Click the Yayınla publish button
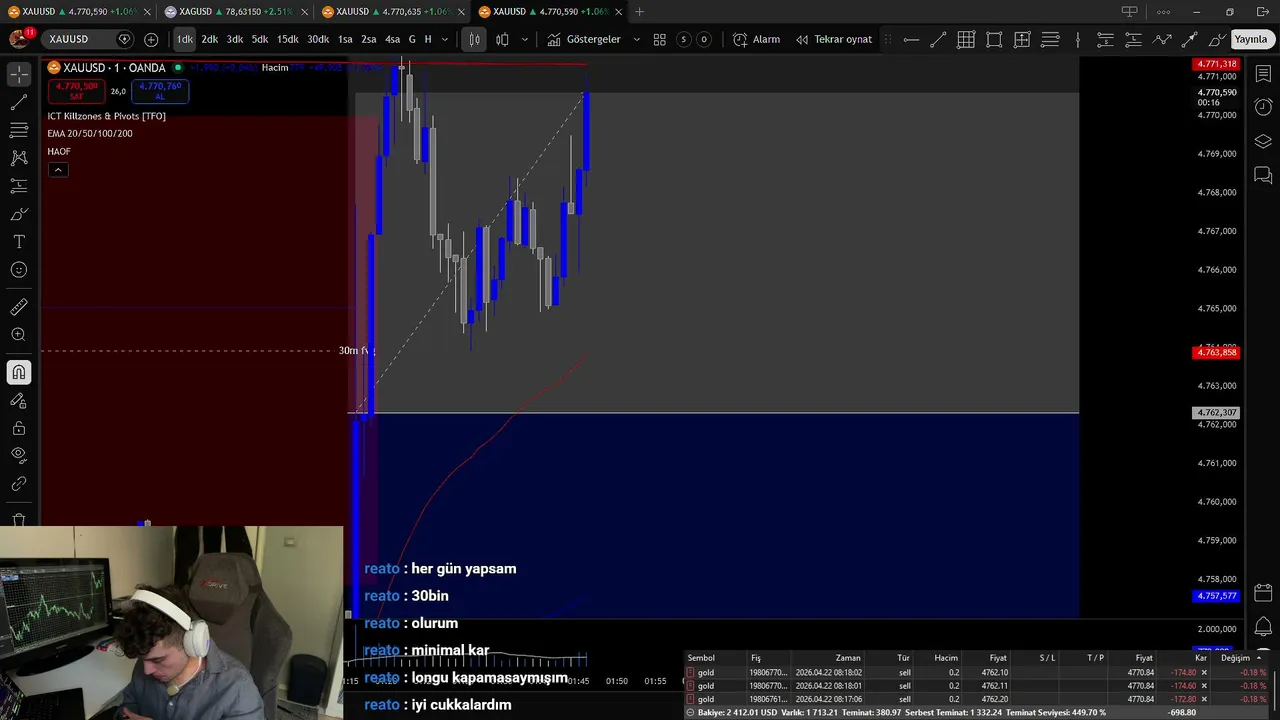This screenshot has height=720, width=1280. pos(1250,39)
